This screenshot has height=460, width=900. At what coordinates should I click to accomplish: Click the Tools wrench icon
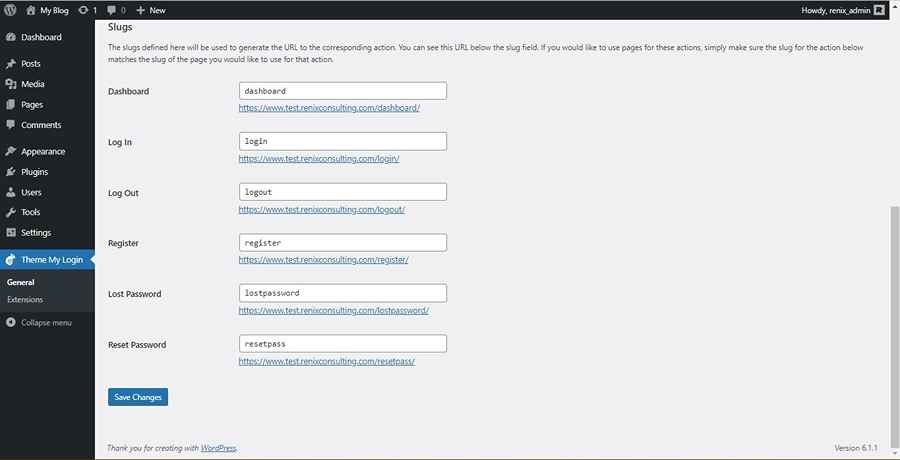tap(10, 212)
